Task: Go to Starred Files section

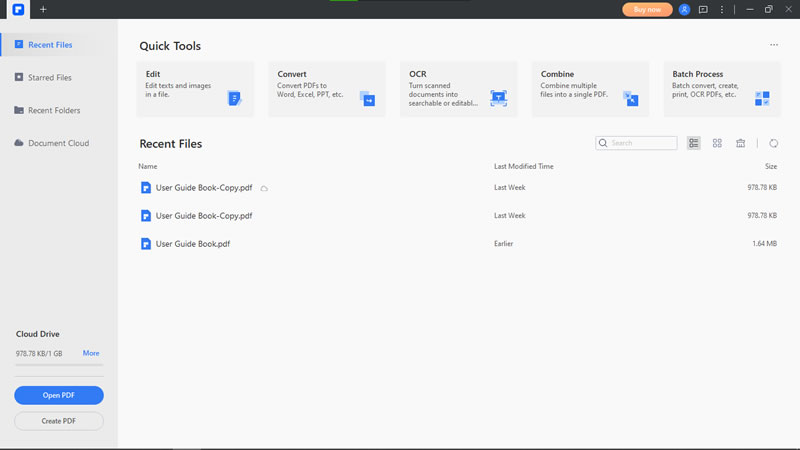Action: (49, 77)
